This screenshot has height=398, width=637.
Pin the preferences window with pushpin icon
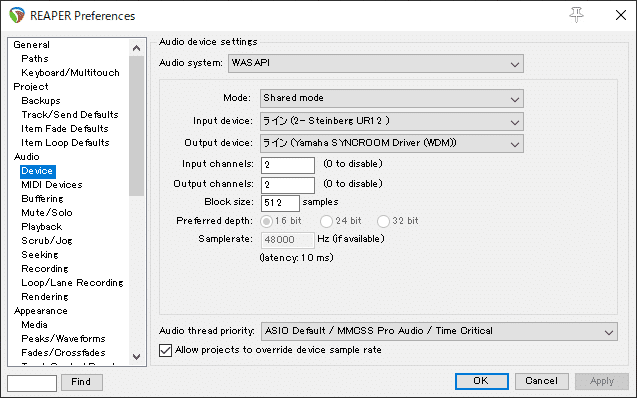tap(576, 15)
